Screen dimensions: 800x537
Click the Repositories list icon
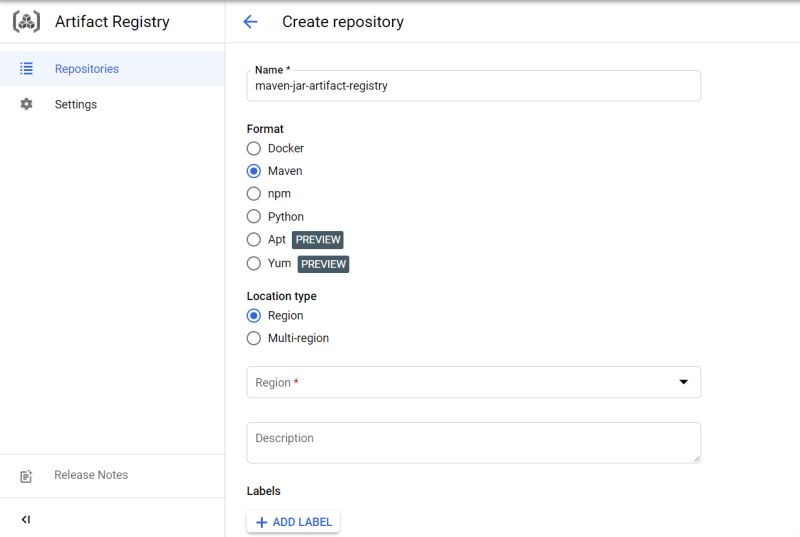[x=26, y=68]
